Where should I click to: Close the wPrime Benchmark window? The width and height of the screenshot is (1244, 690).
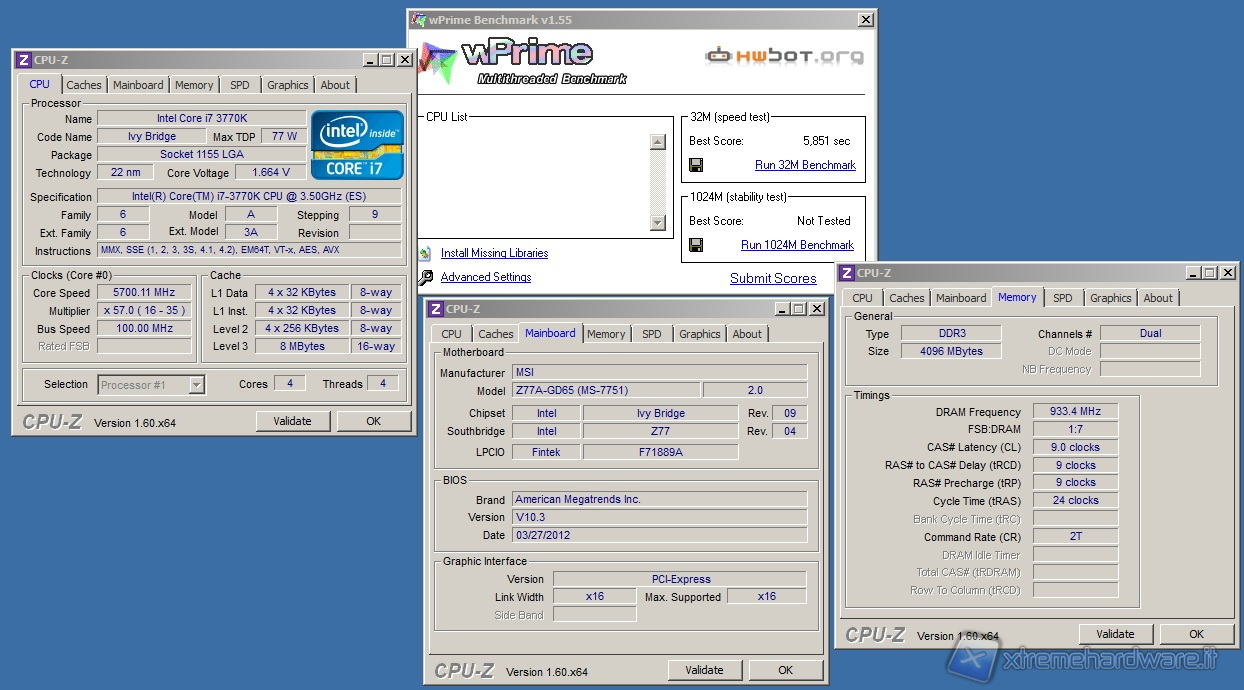[x=865, y=20]
